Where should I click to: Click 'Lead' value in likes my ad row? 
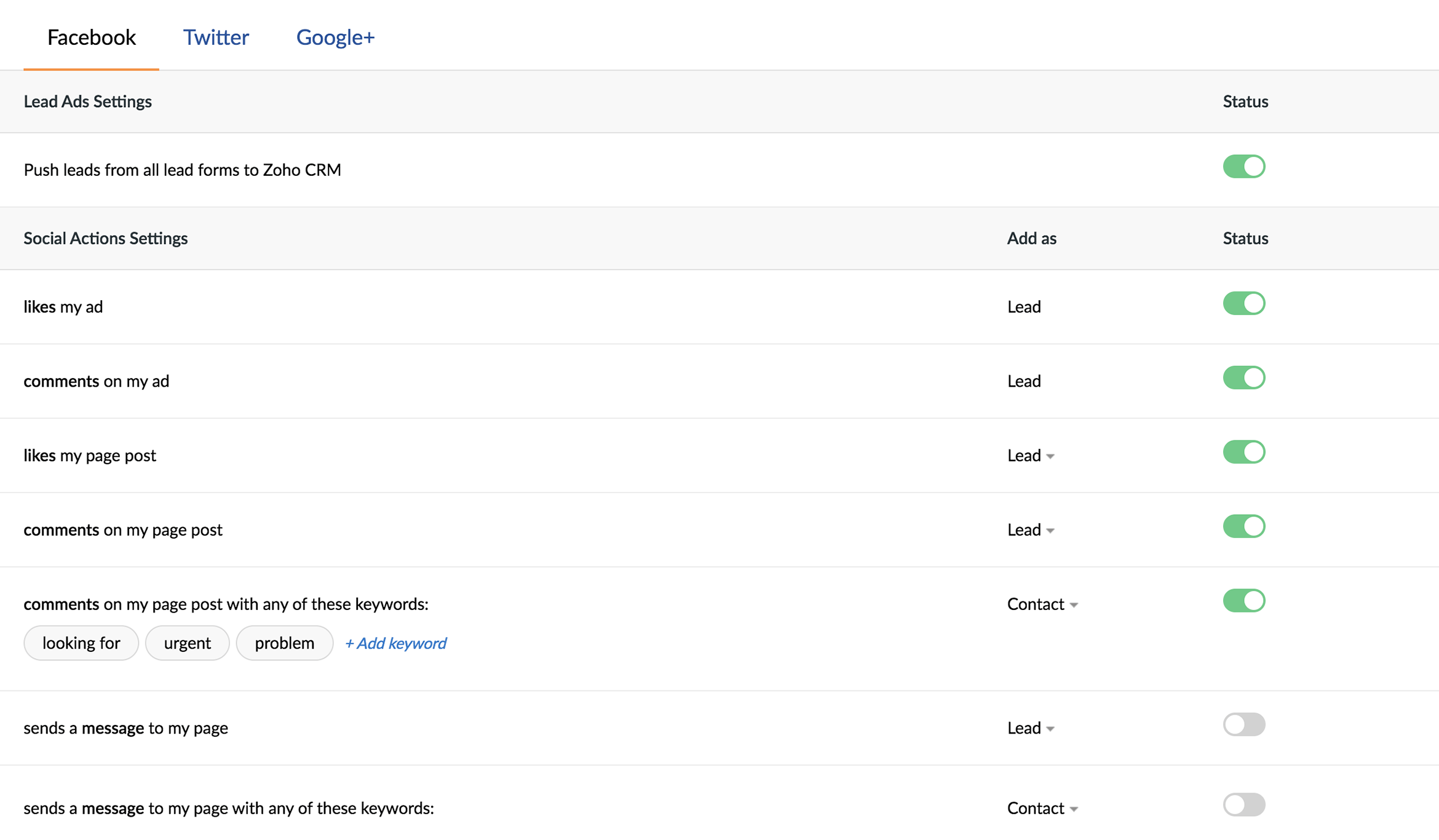pyautogui.click(x=1024, y=307)
